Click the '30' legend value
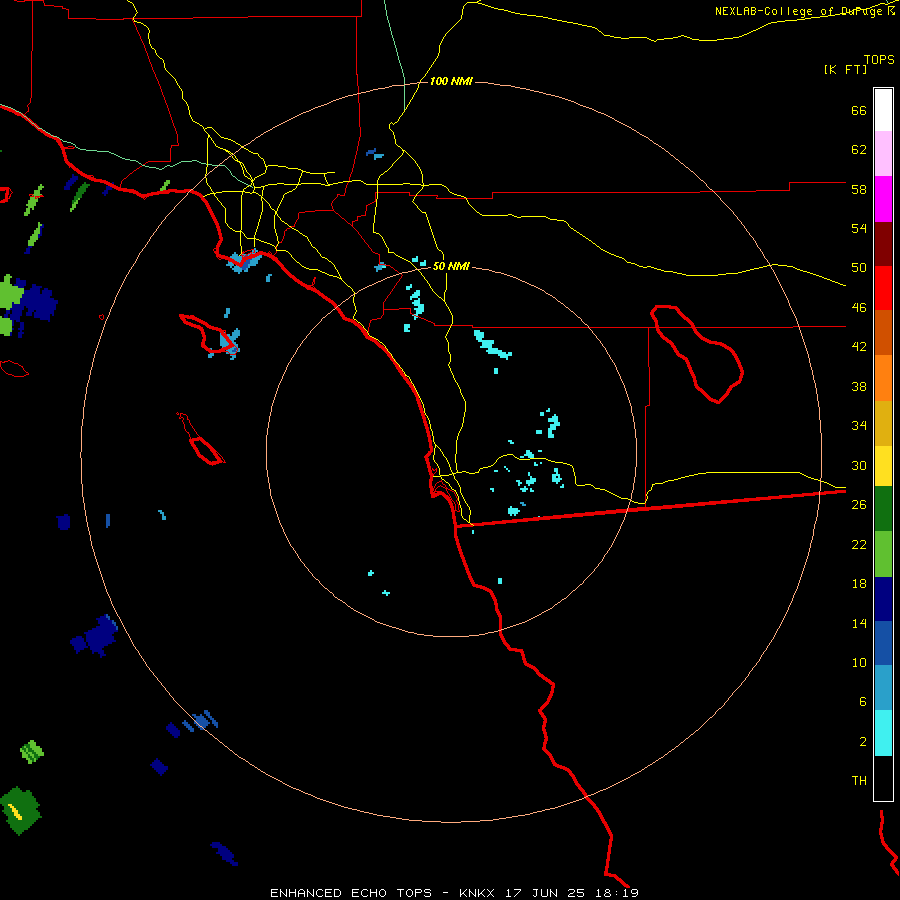Image resolution: width=900 pixels, height=900 pixels. (859, 465)
